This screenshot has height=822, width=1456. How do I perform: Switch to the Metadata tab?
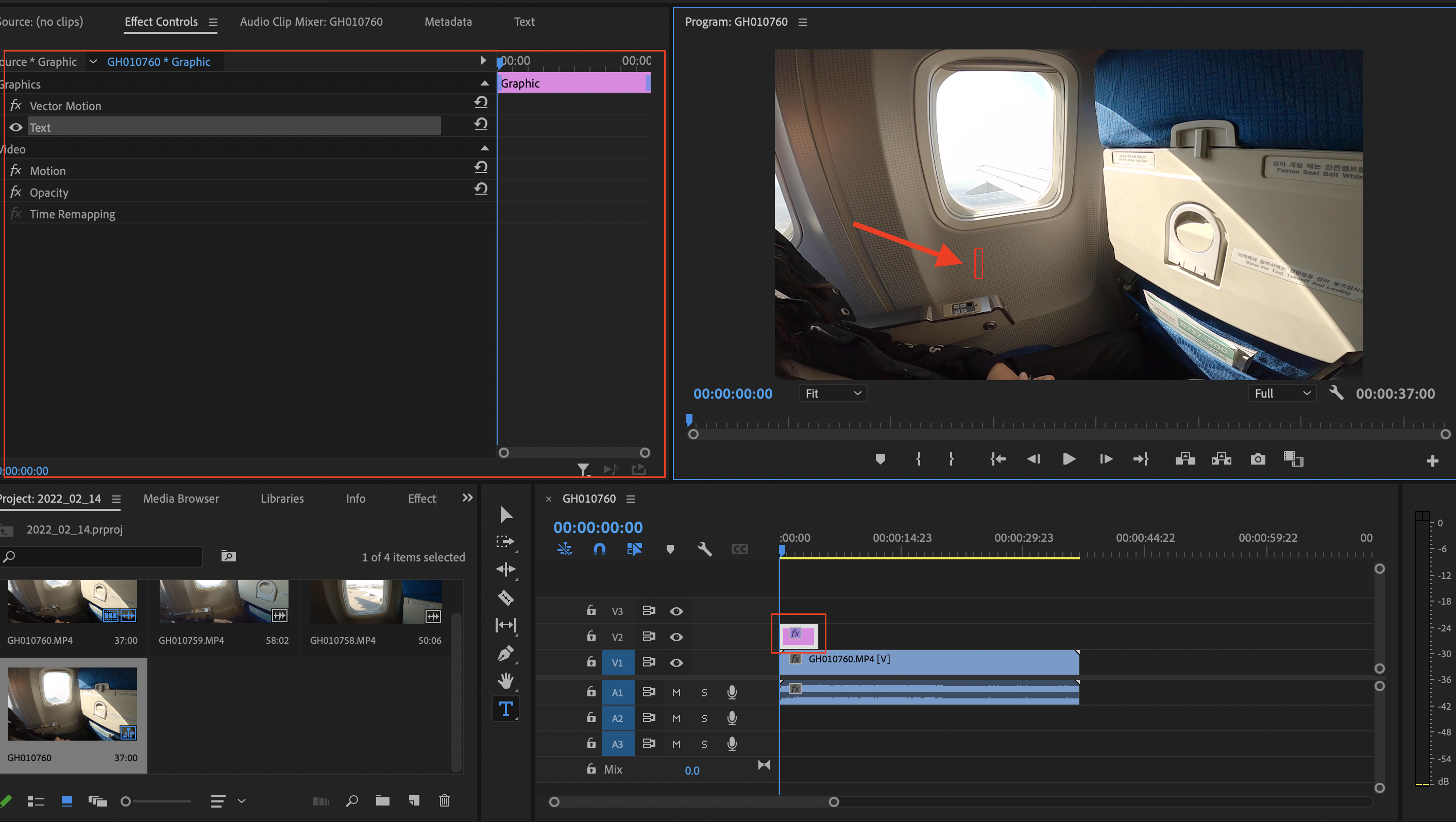click(x=448, y=22)
